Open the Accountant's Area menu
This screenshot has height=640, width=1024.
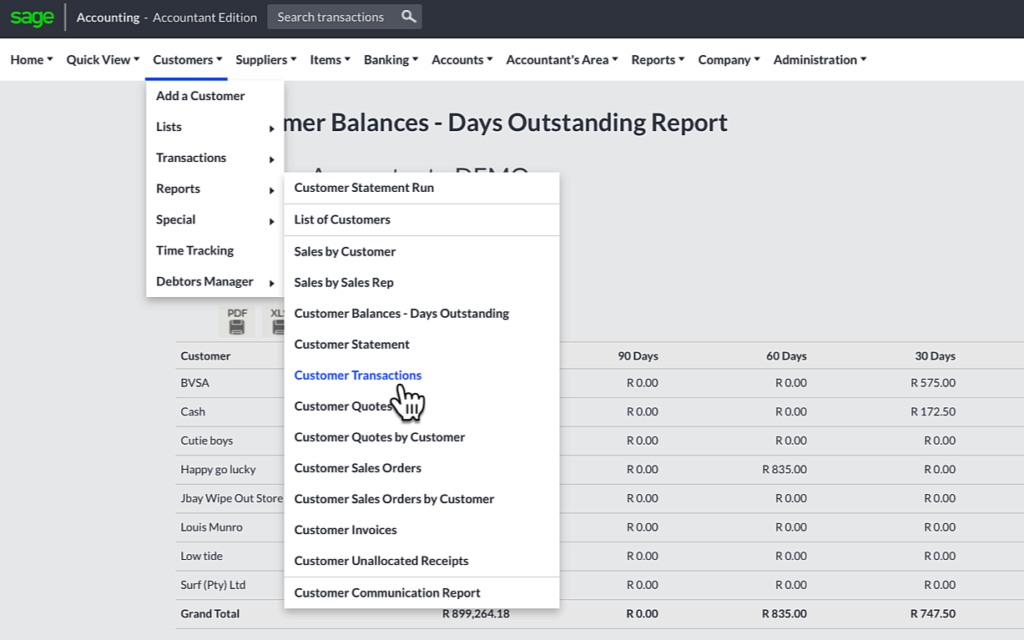tap(557, 59)
